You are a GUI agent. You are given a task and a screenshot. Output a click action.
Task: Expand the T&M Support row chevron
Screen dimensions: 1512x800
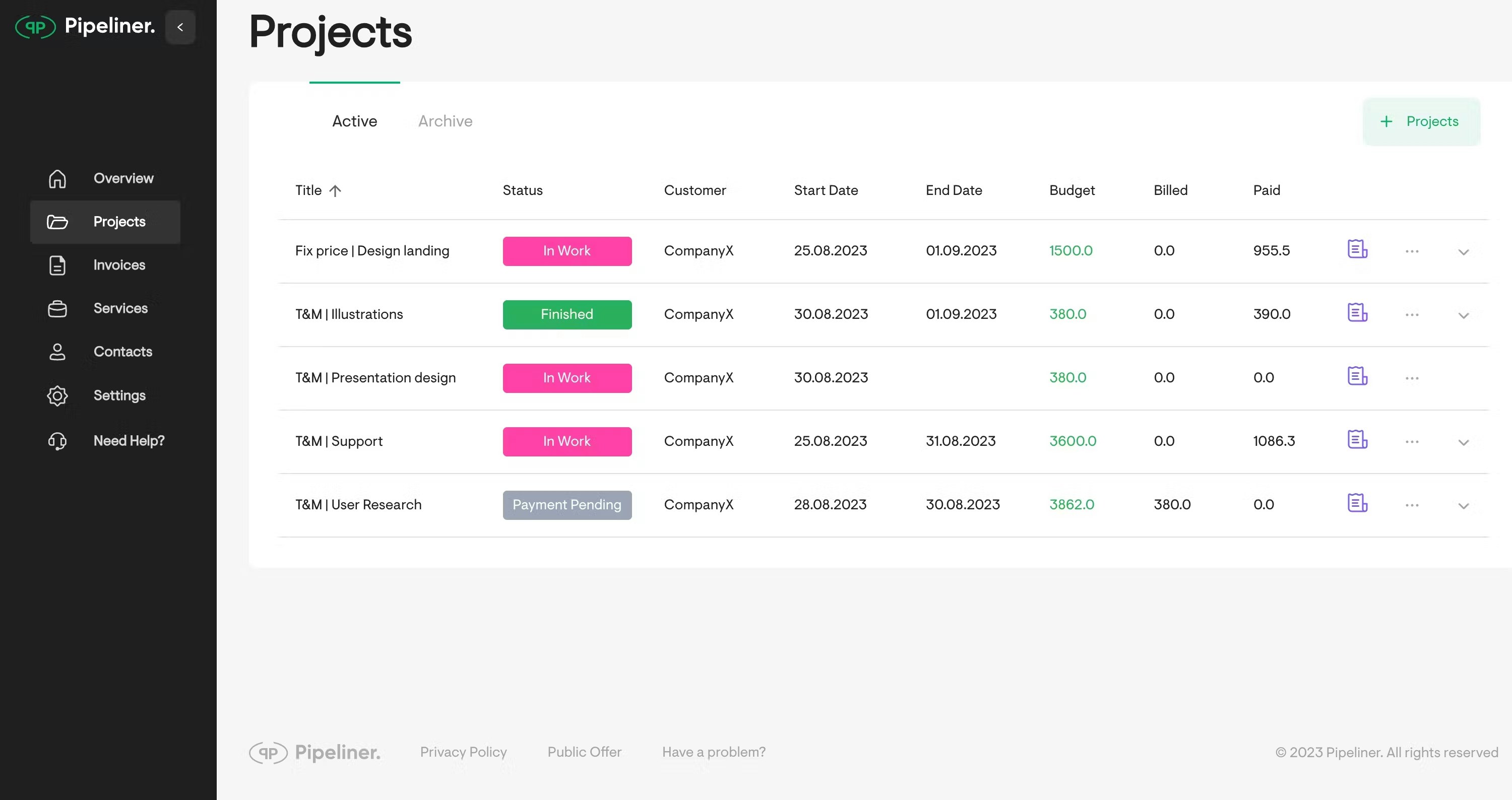[1463, 443]
